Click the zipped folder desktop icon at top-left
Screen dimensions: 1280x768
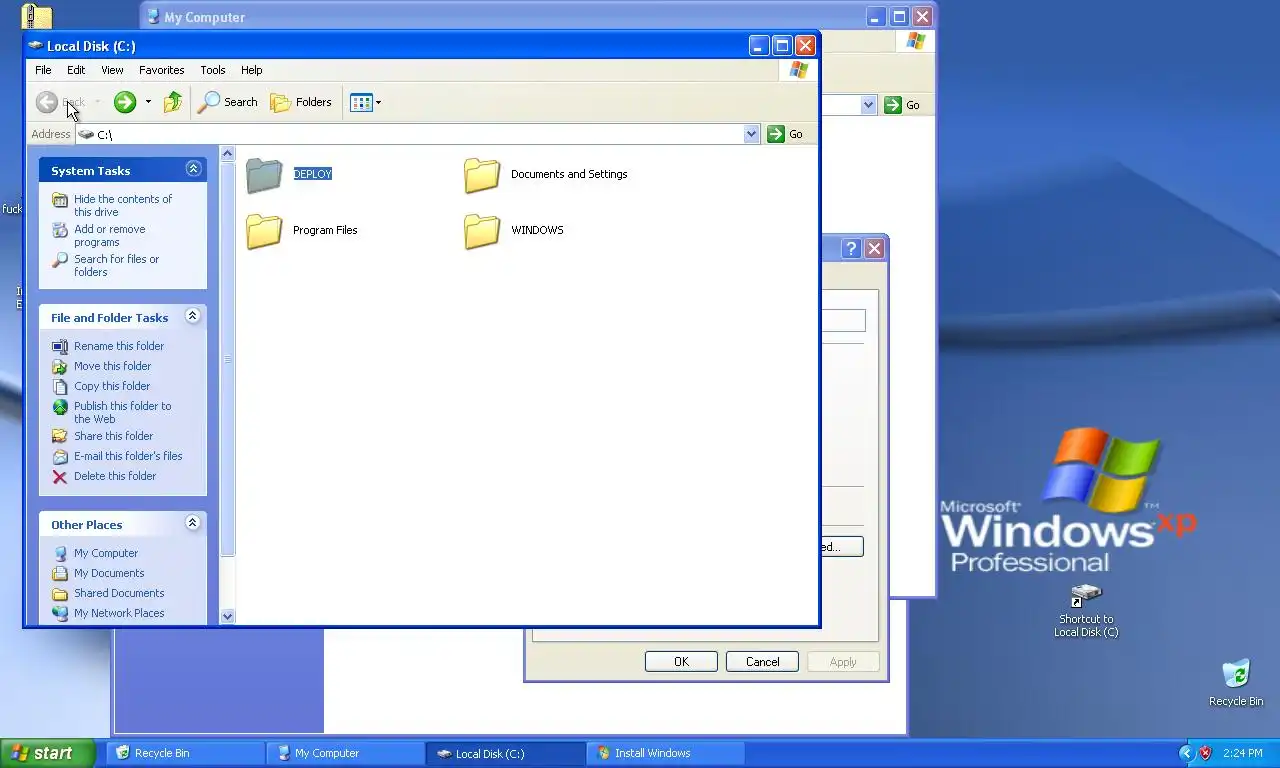36,15
